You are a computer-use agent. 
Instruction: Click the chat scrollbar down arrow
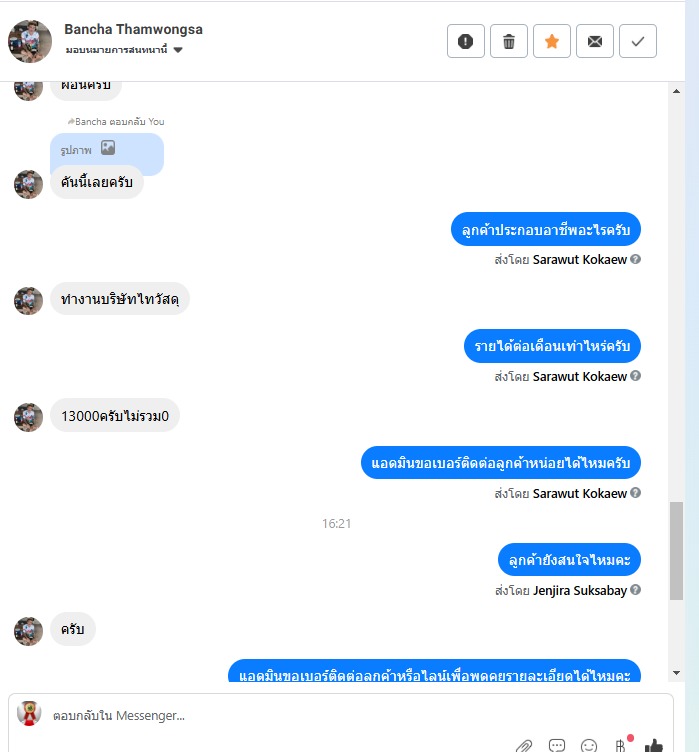(676, 673)
